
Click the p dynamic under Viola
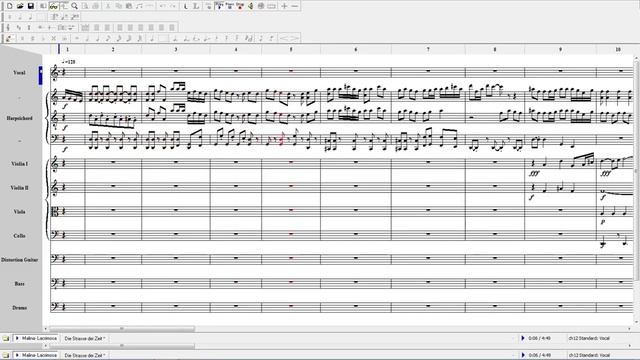click(603, 222)
